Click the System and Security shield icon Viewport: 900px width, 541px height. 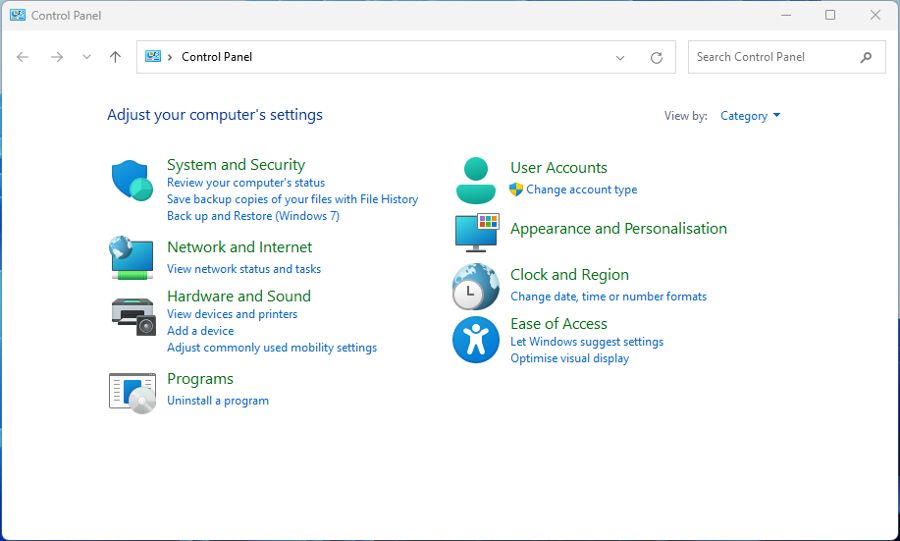pos(131,181)
